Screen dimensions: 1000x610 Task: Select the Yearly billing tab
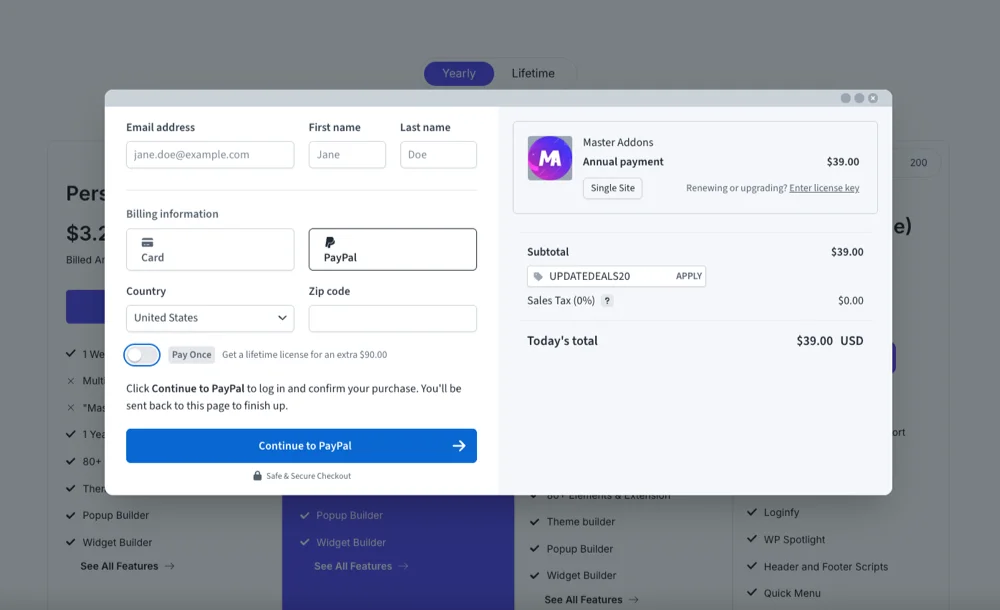click(x=459, y=73)
